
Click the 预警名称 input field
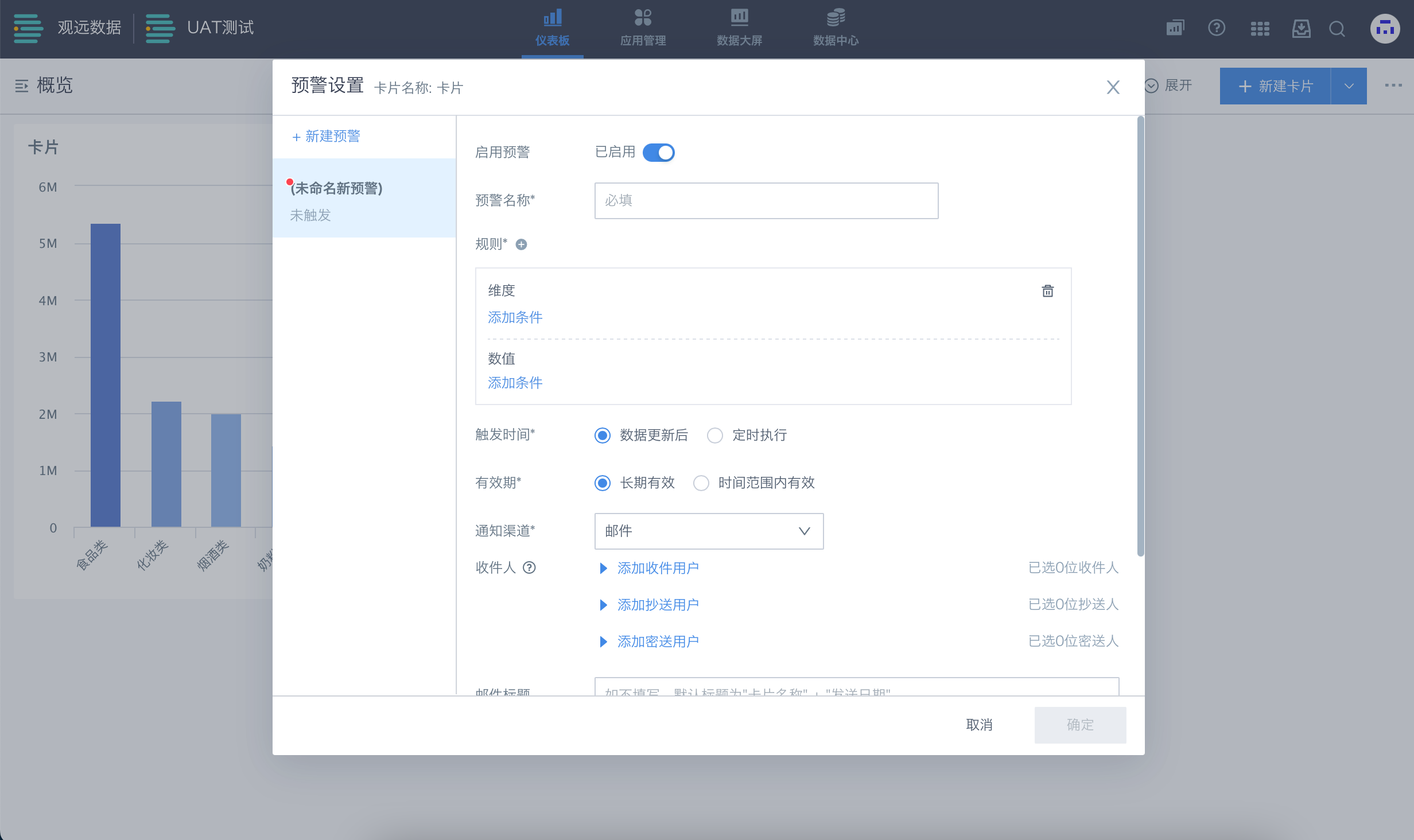click(x=766, y=200)
